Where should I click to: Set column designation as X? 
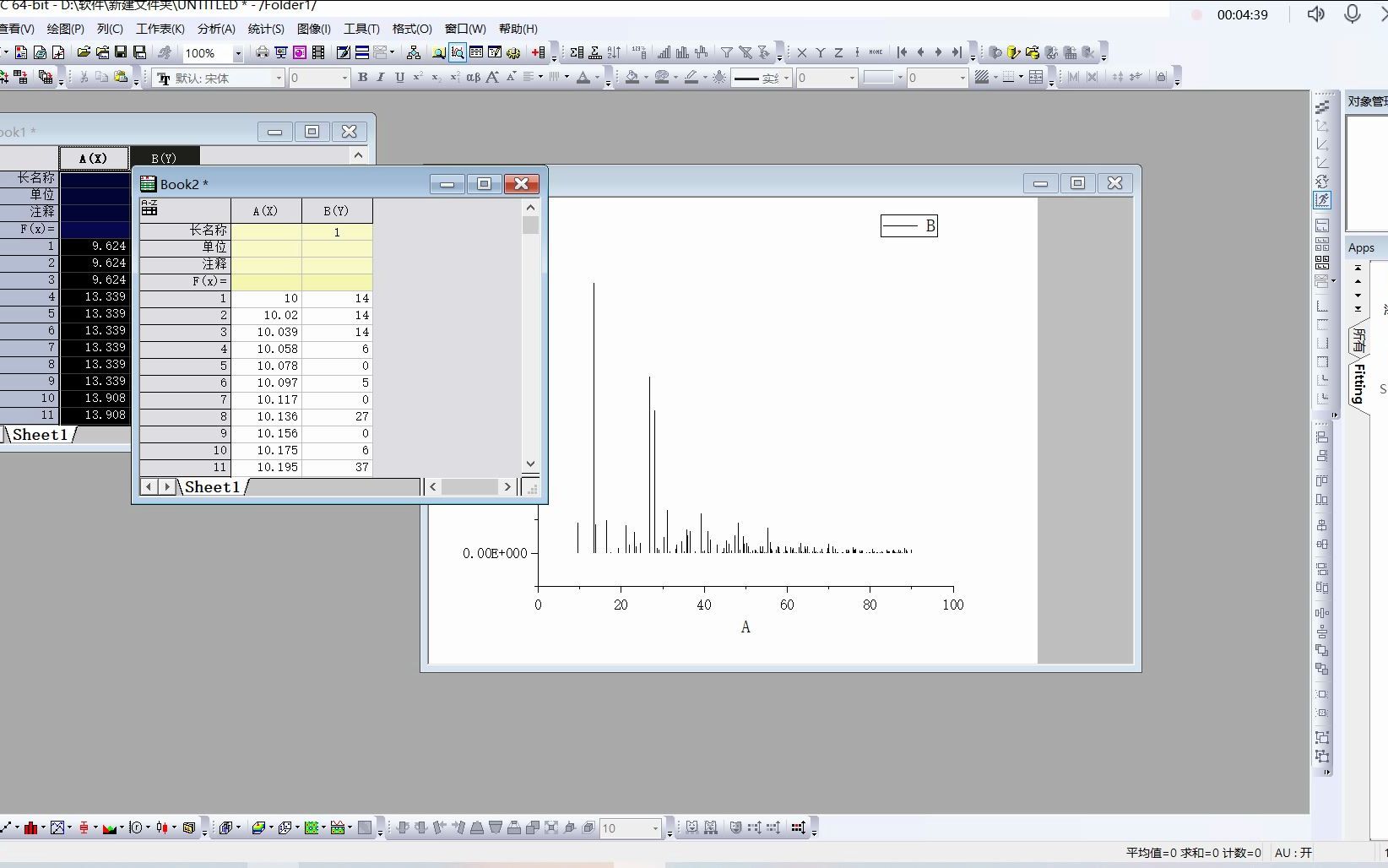(x=802, y=52)
